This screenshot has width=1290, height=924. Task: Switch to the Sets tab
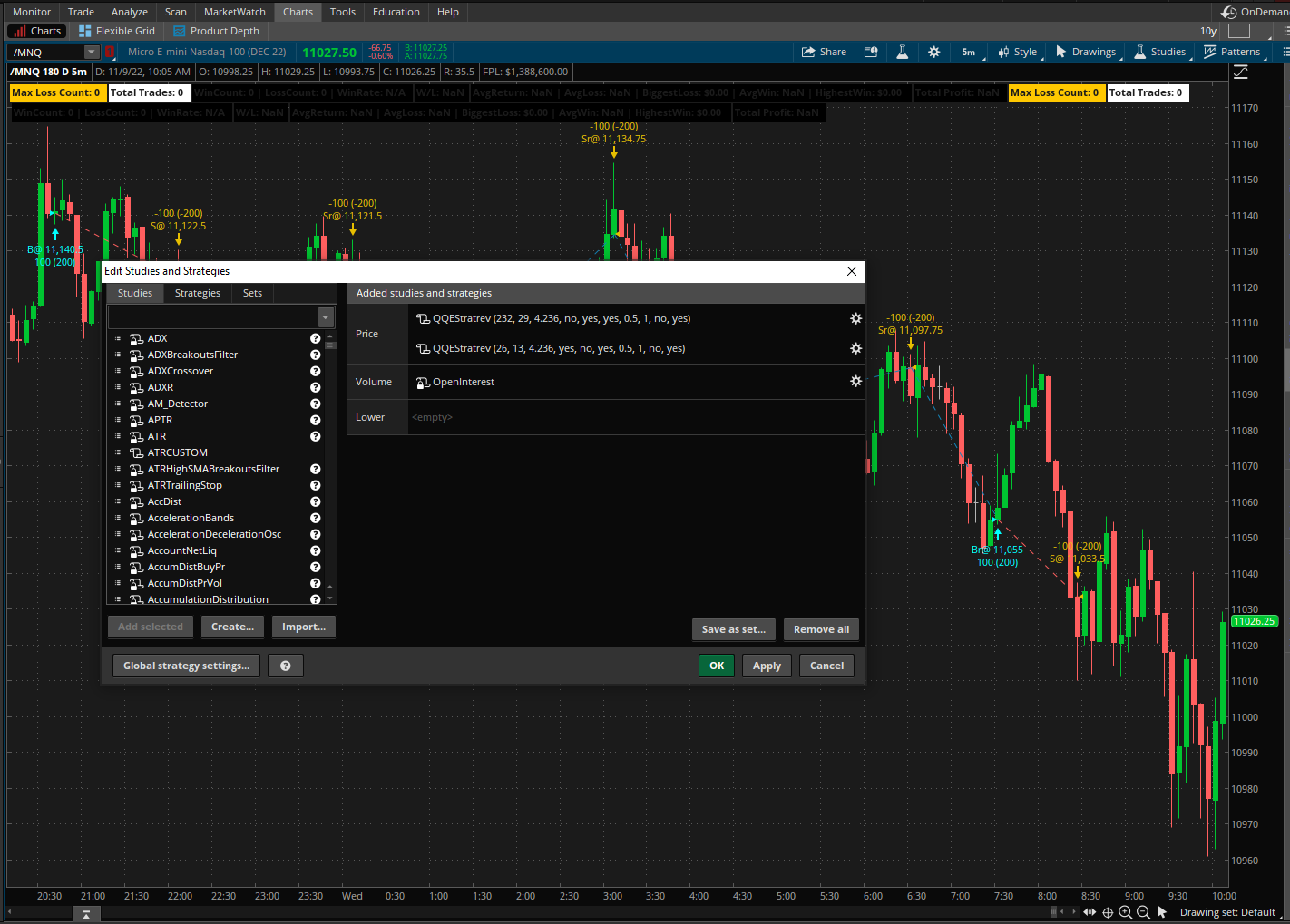click(252, 293)
